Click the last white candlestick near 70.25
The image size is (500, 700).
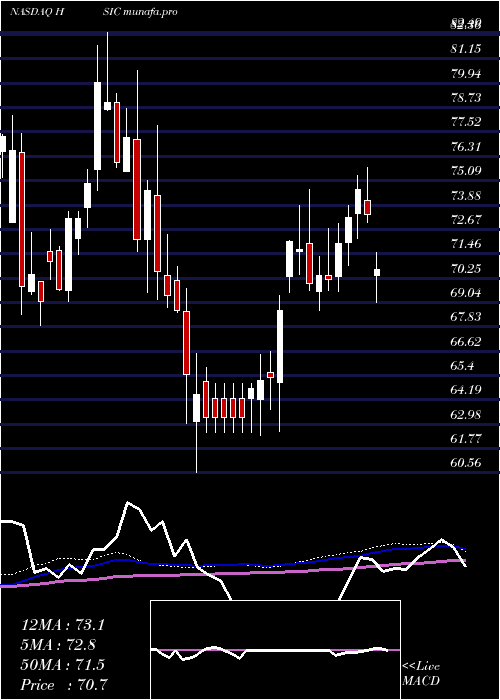click(377, 272)
